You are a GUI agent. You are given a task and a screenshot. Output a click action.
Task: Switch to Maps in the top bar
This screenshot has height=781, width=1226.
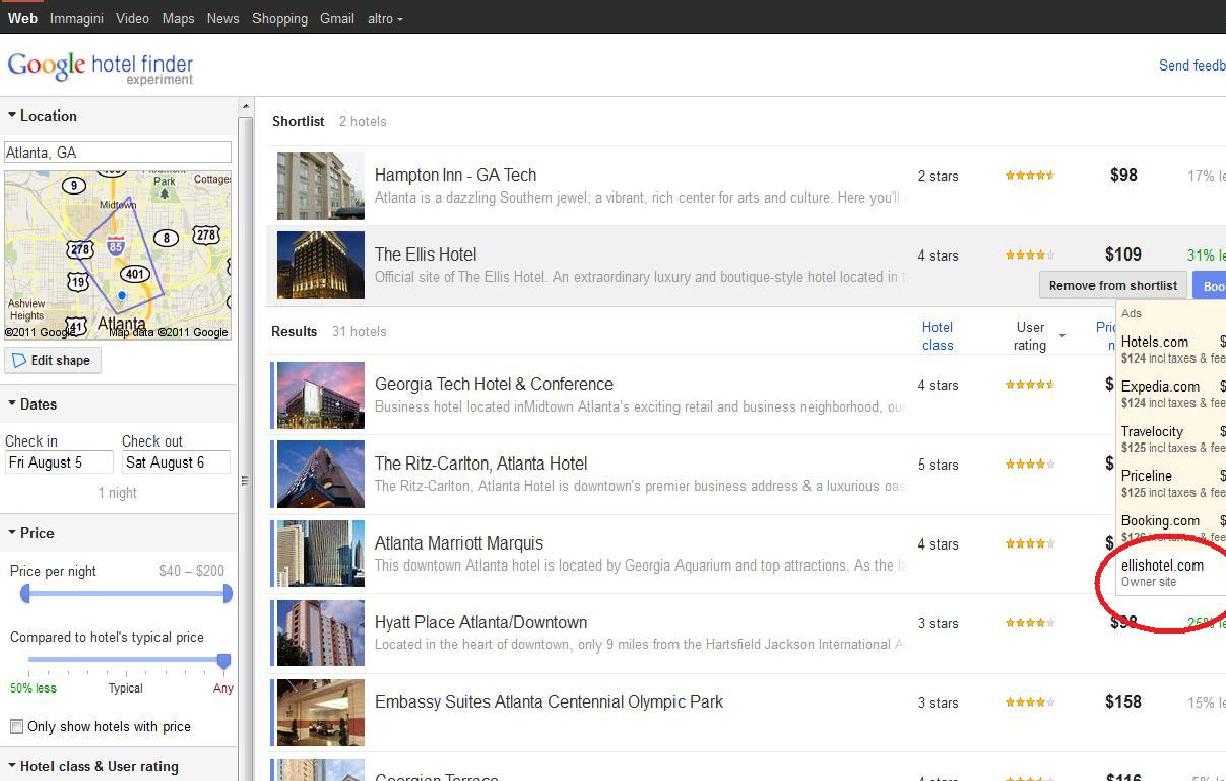(178, 18)
